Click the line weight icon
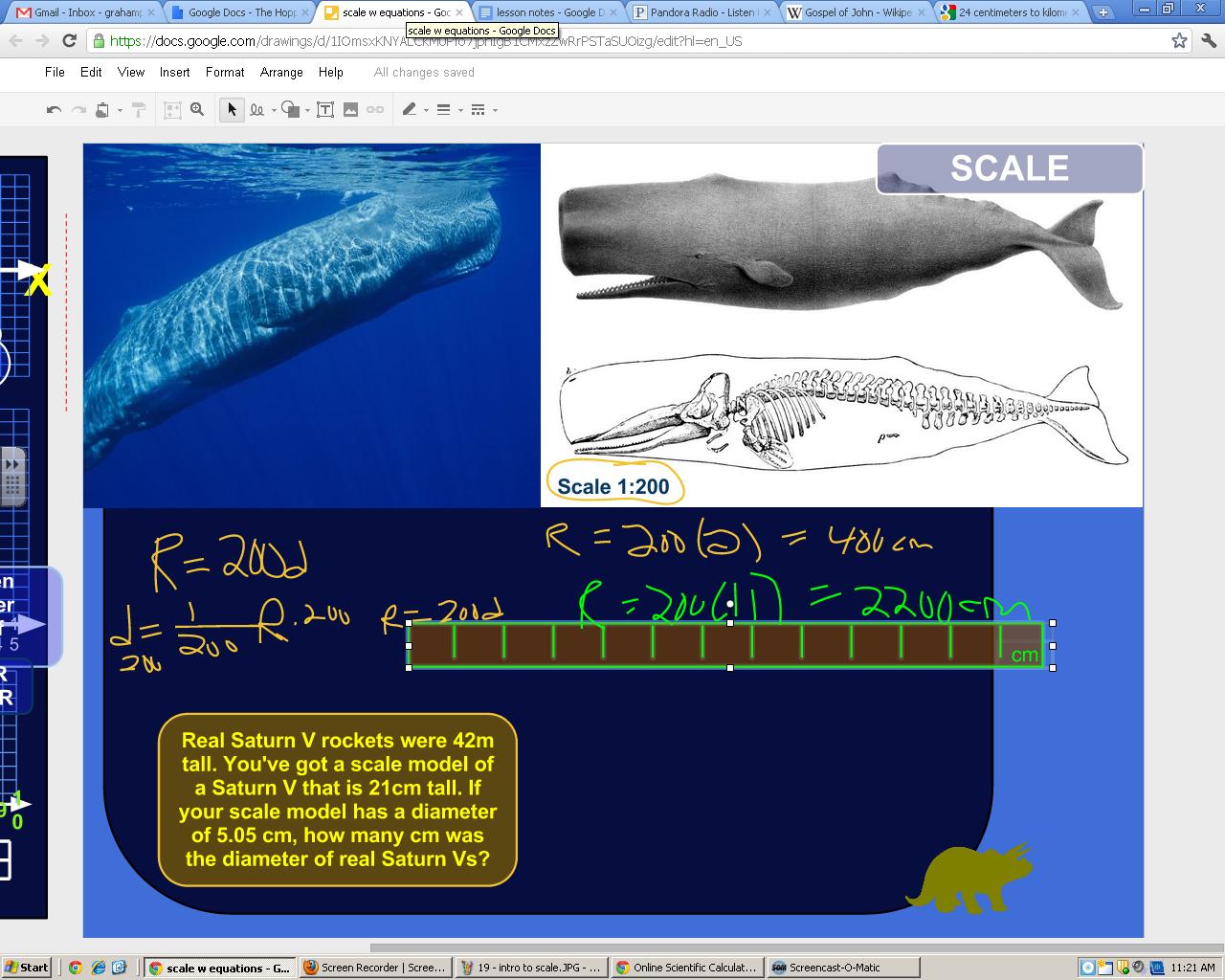The height and width of the screenshot is (980, 1225). (x=443, y=110)
